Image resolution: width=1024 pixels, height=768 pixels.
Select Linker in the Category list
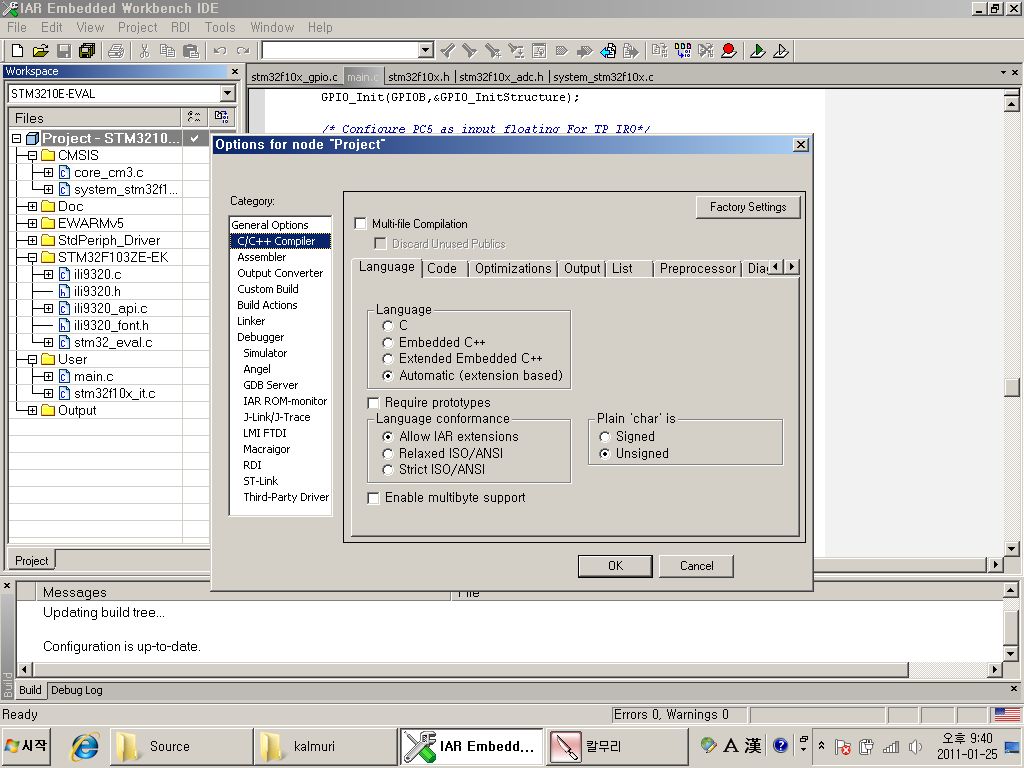[x=251, y=321]
